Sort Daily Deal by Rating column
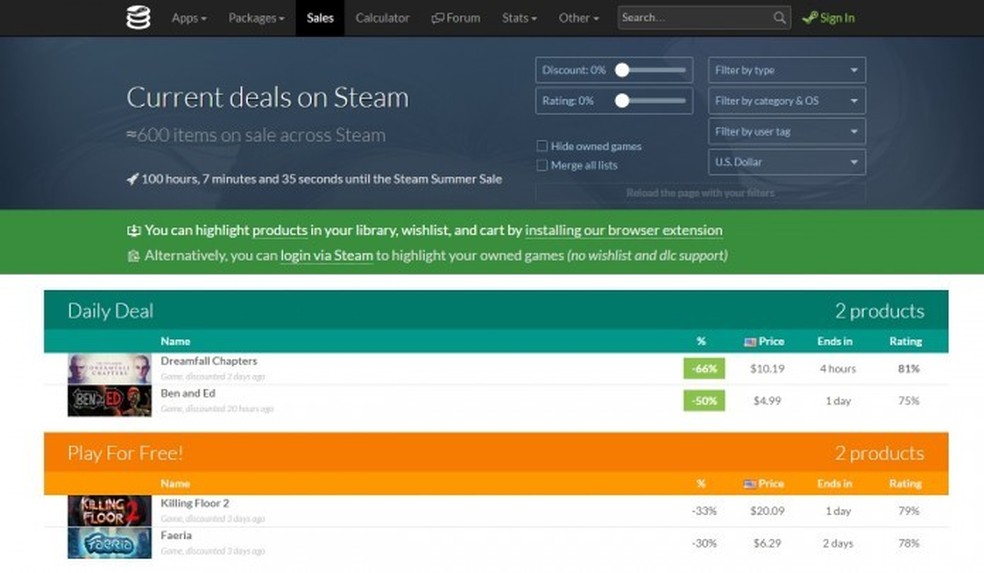This screenshot has width=984, height=573. point(906,341)
